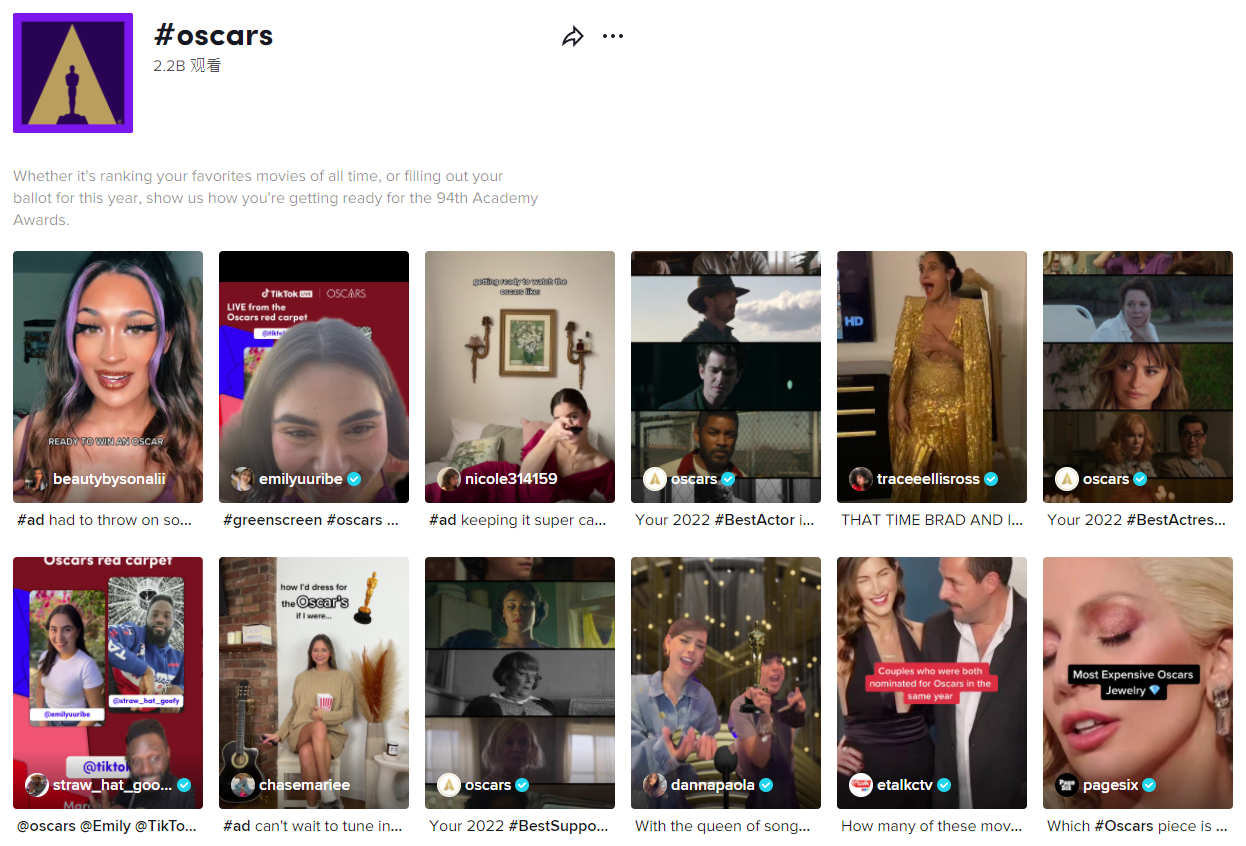Open the dannapaola username link

point(713,785)
